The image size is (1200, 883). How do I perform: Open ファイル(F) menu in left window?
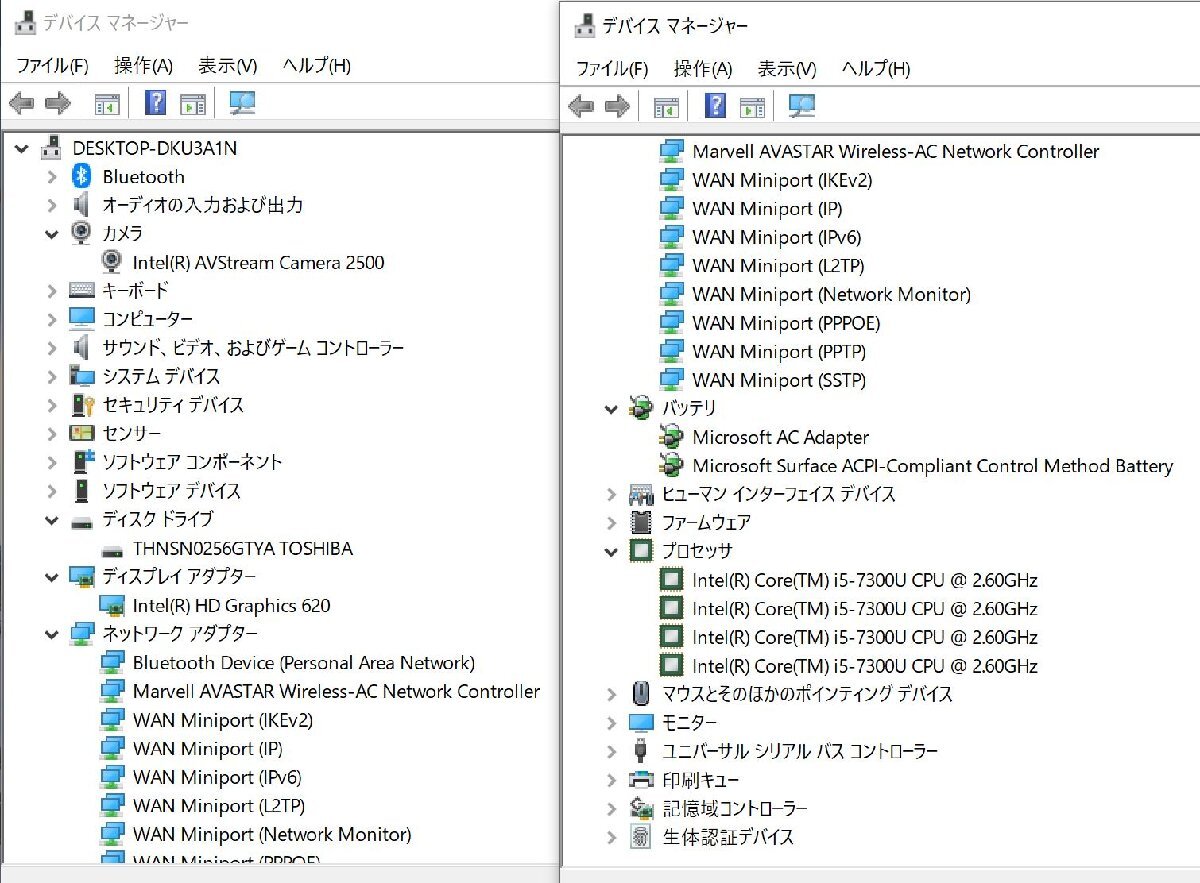pos(52,66)
